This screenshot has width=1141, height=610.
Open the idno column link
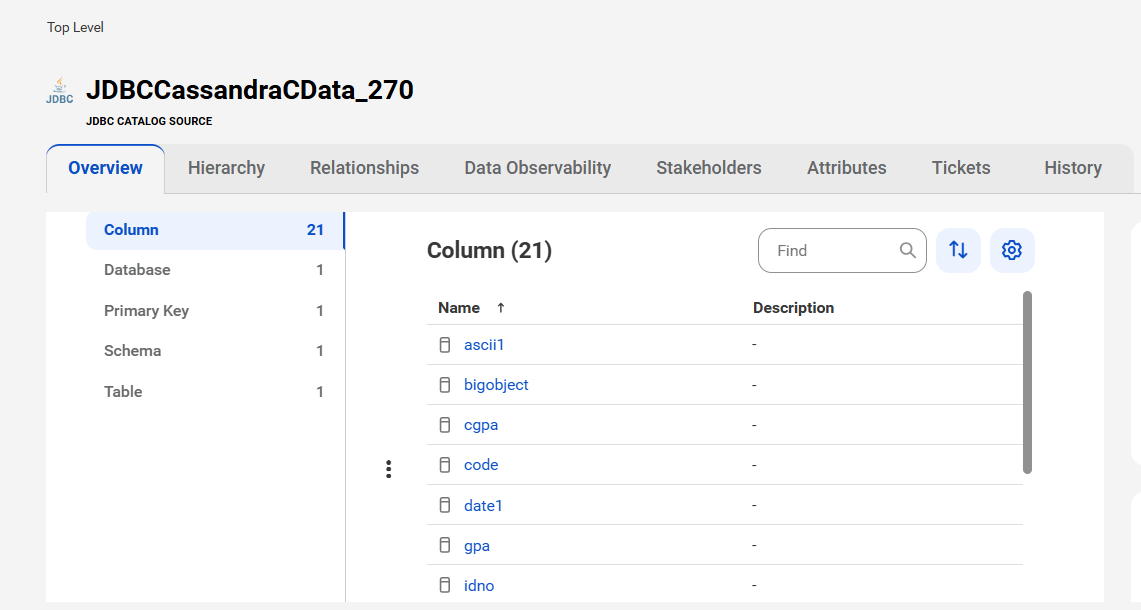pyautogui.click(x=479, y=586)
